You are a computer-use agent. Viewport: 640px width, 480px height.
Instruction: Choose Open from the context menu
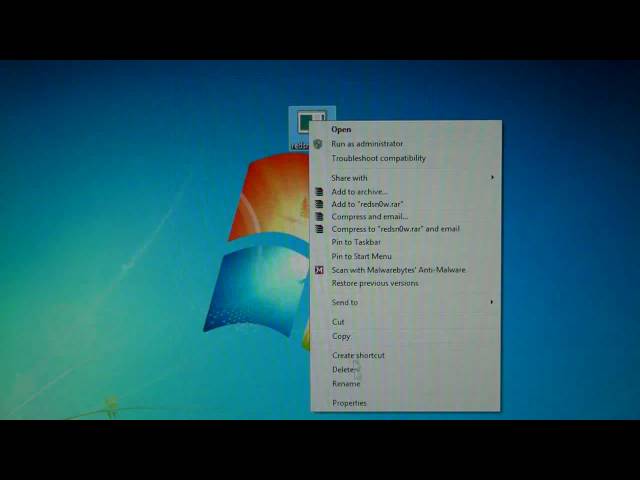341,129
